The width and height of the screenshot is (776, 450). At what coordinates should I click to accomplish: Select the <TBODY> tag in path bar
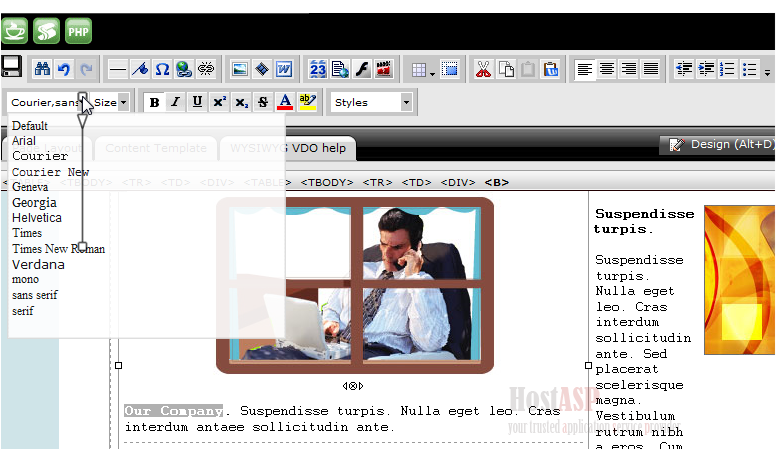click(327, 182)
